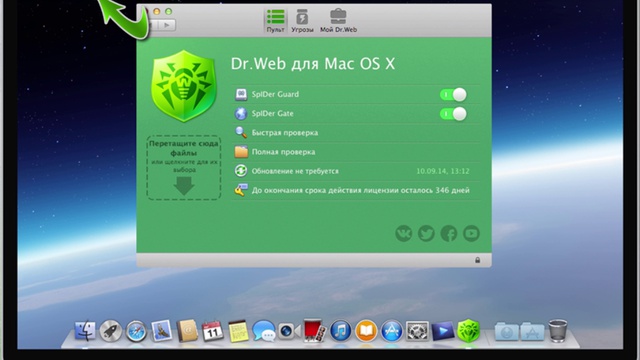
Task: Click the forward navigation arrow button
Action: click(x=167, y=25)
